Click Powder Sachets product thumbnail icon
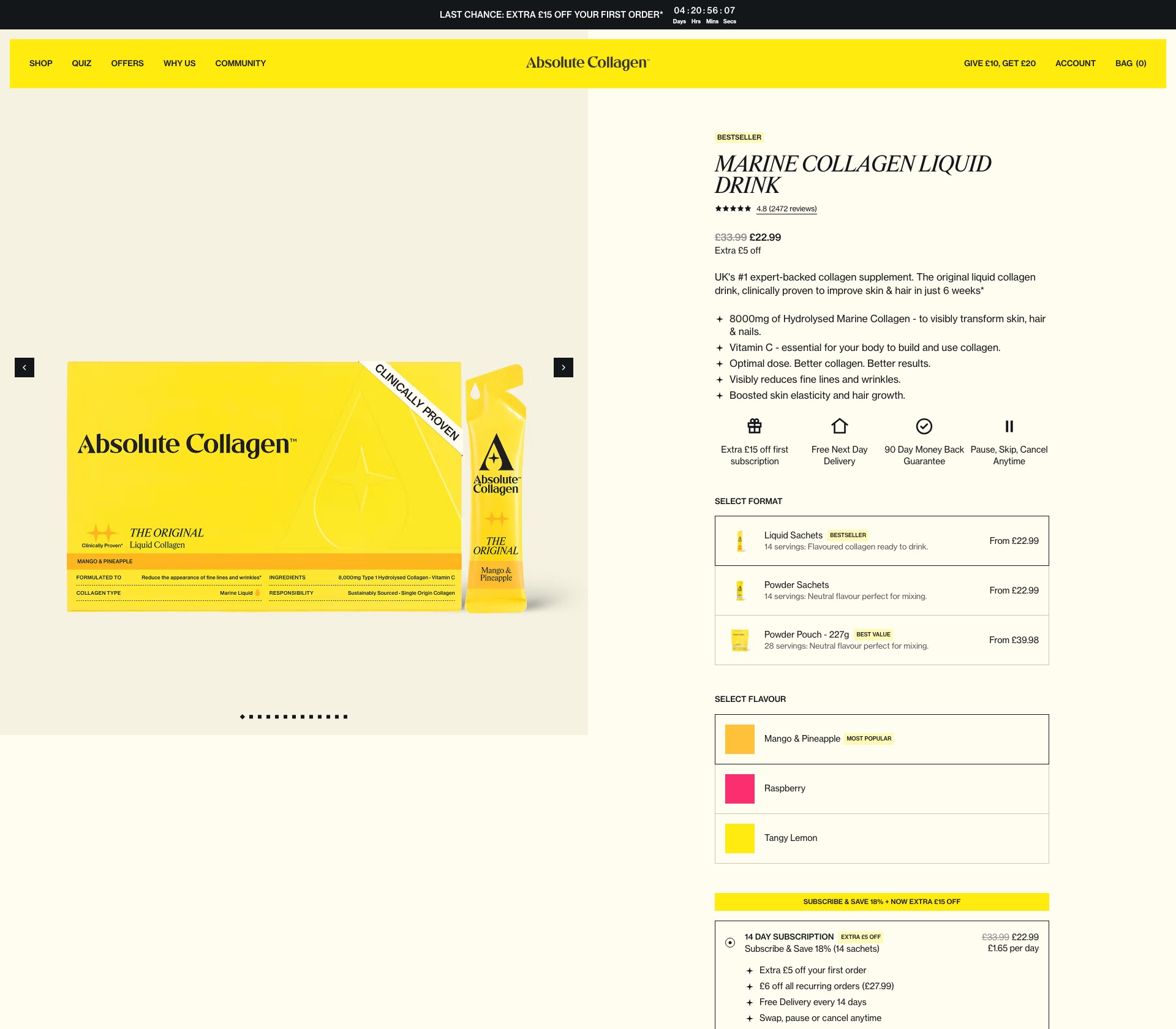 [740, 590]
